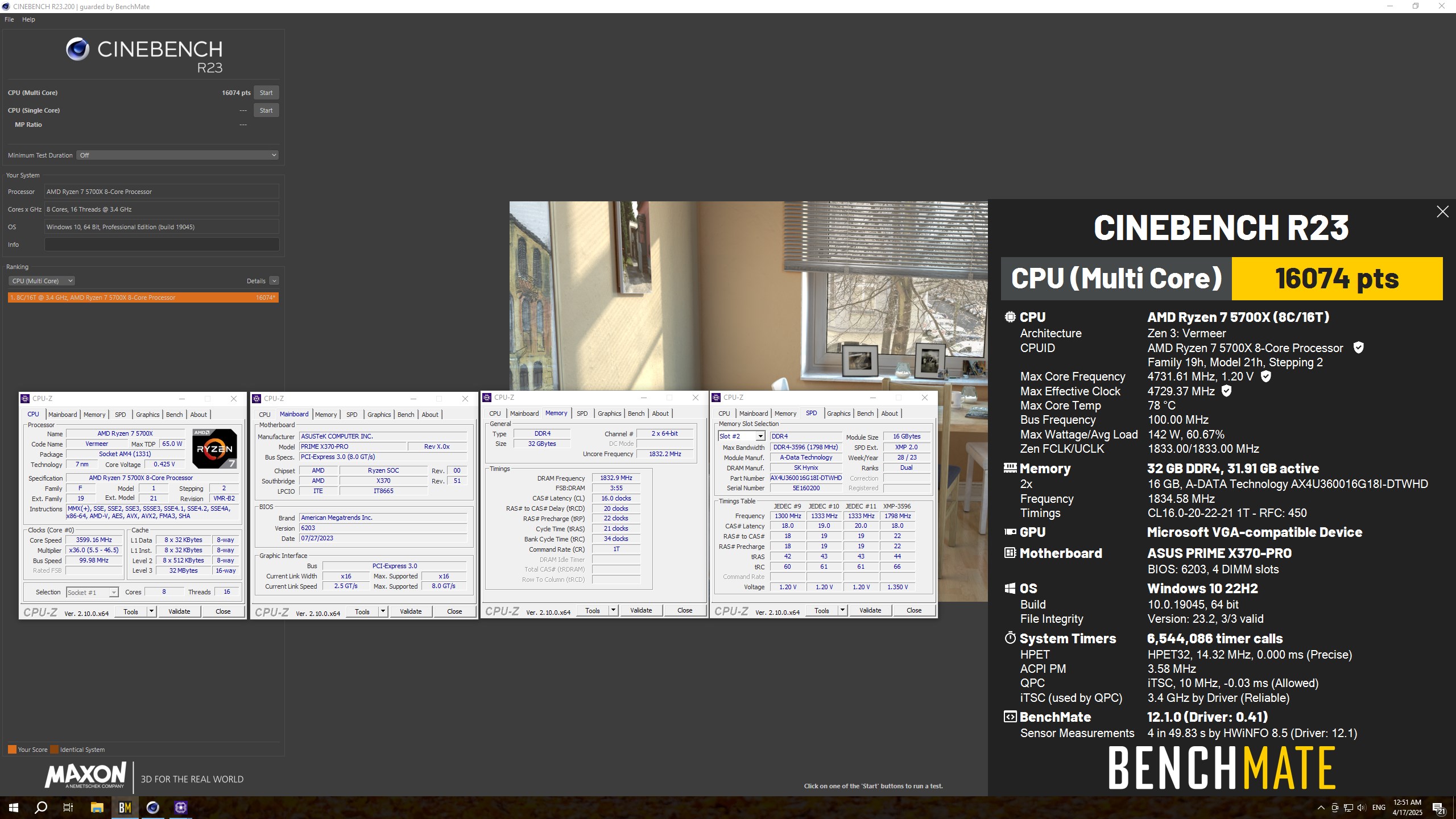Image resolution: width=1456 pixels, height=819 pixels.
Task: Open Tools arrow in Mainboard CPU-Z window
Action: pos(383,611)
